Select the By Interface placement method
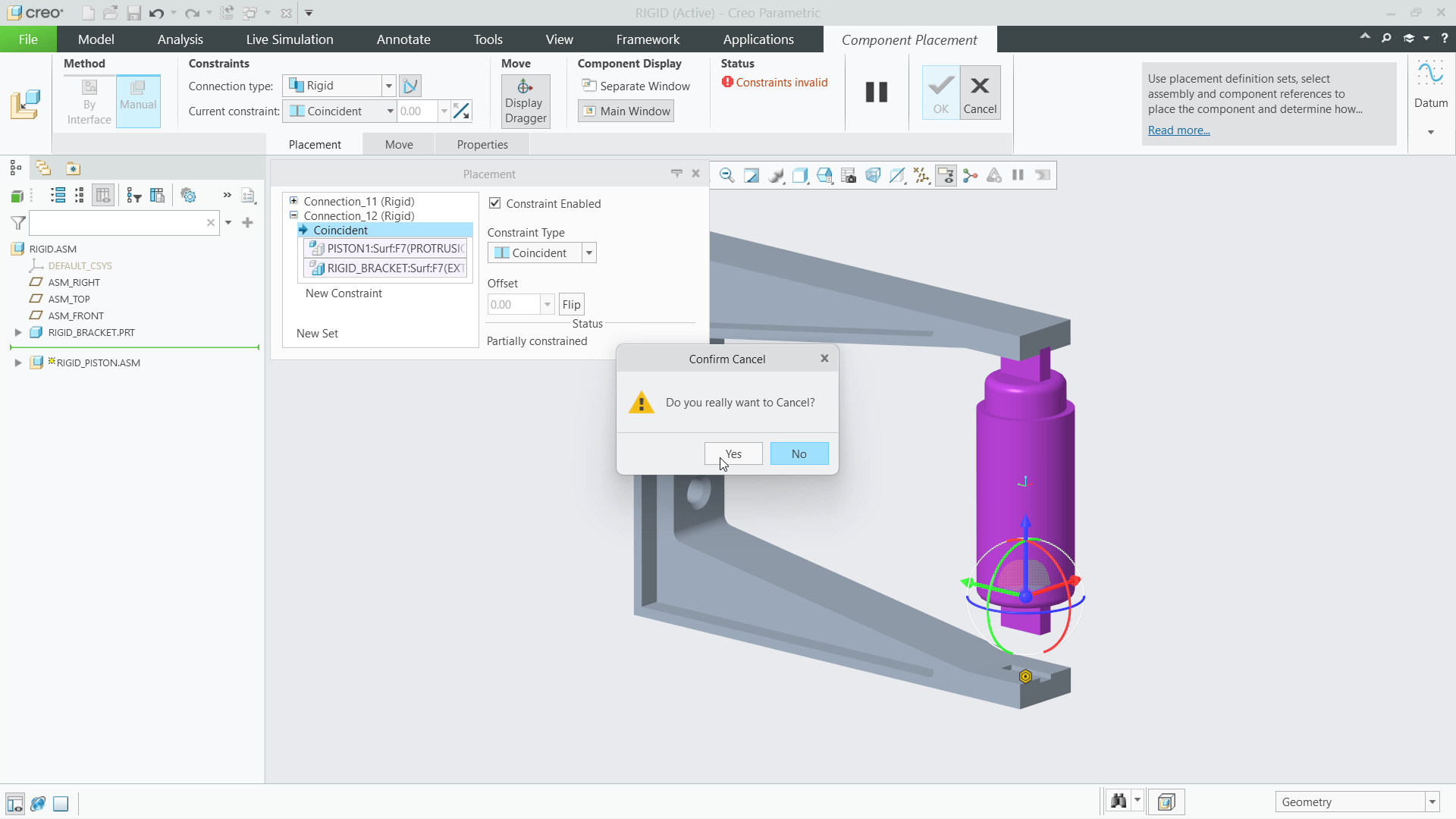The height and width of the screenshot is (819, 1456). 89,101
